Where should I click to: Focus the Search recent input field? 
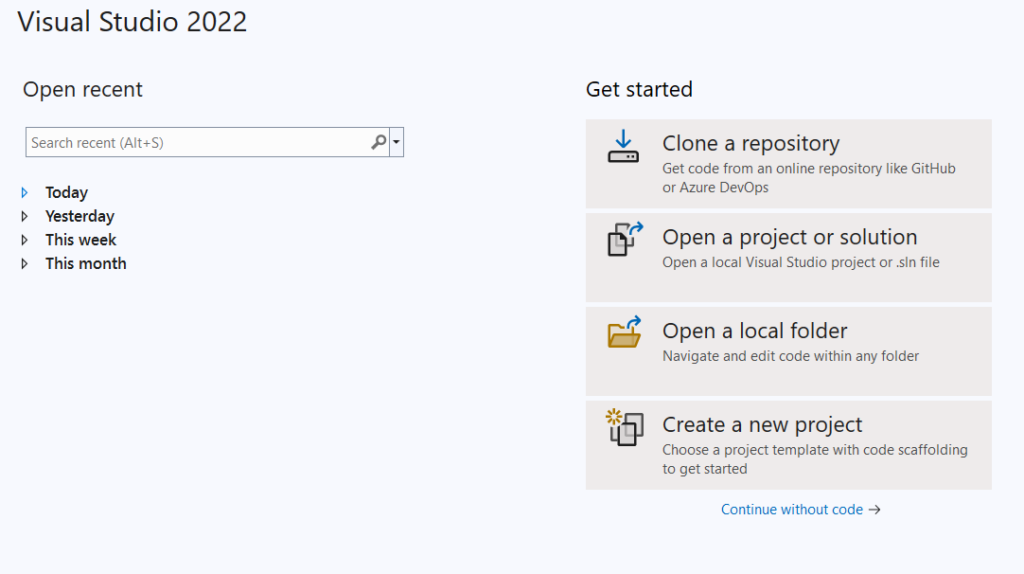(198, 142)
